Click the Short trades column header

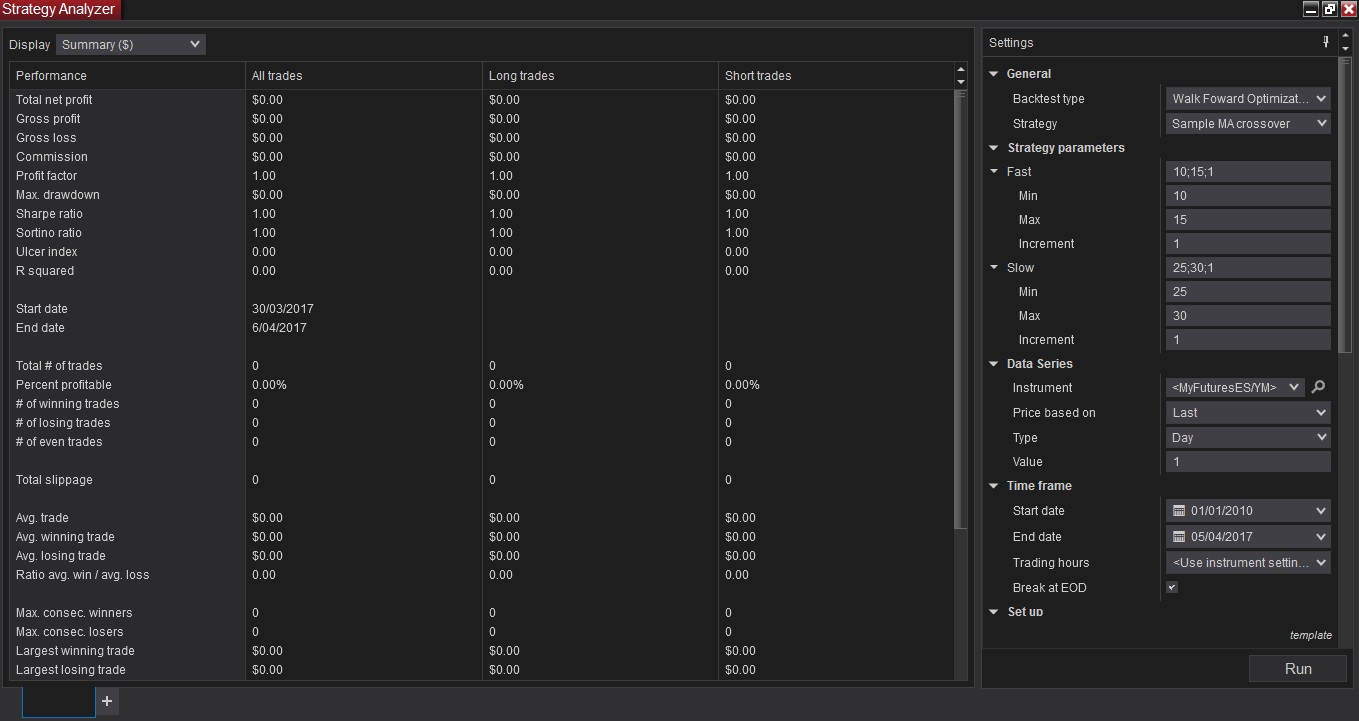(837, 76)
